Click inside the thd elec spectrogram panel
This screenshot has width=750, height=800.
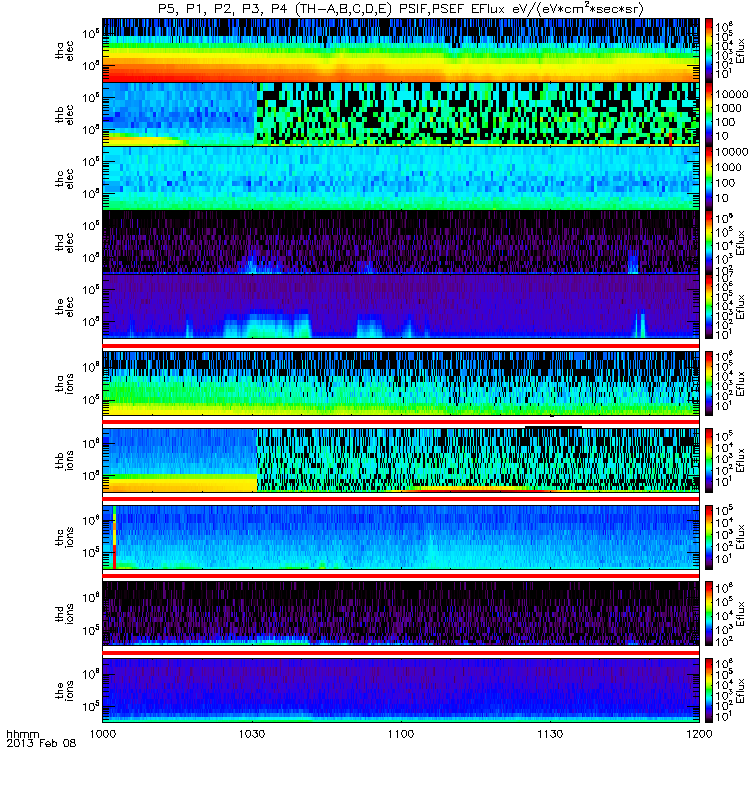(x=401, y=242)
